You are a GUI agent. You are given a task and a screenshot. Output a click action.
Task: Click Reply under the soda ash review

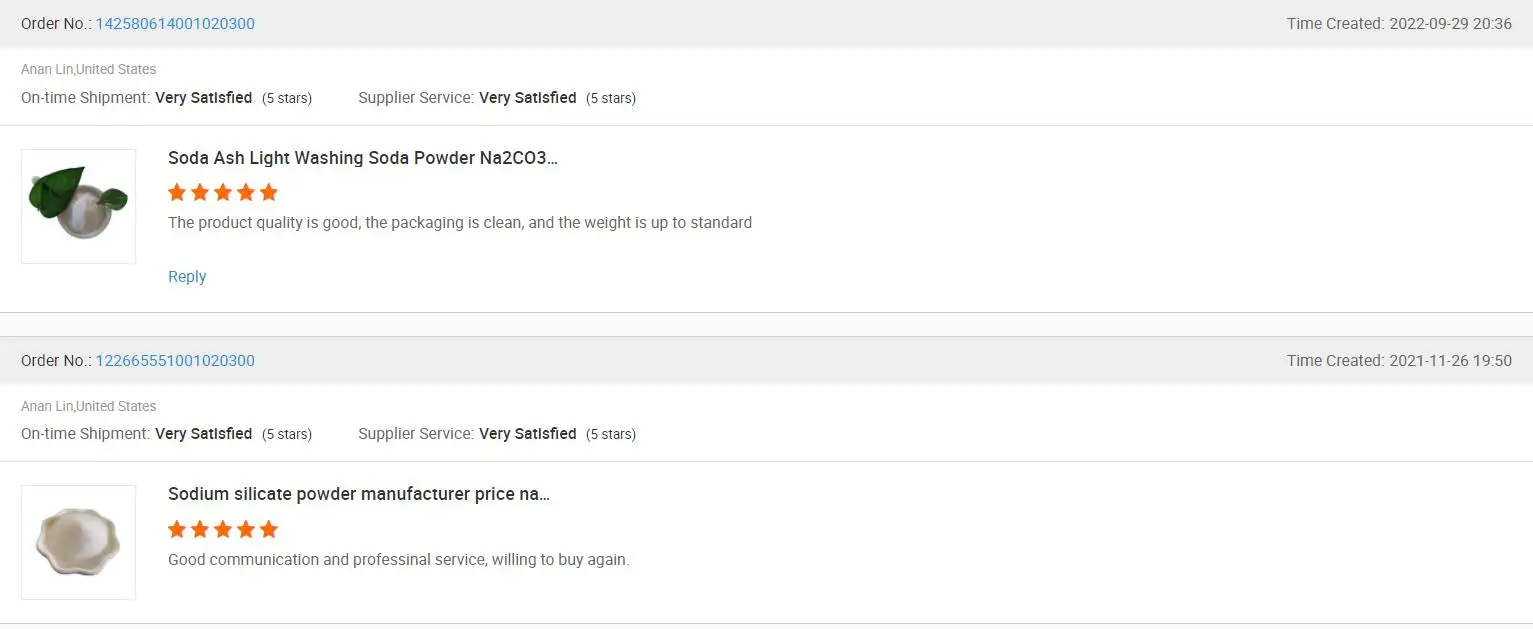[x=187, y=277]
